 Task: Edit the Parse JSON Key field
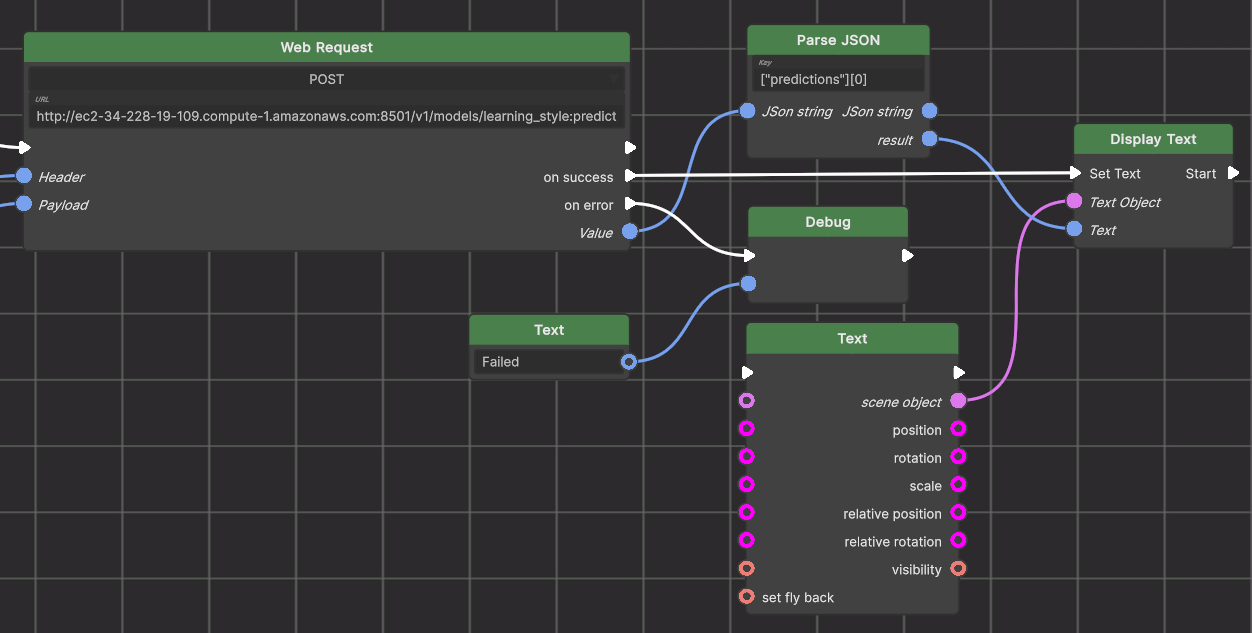click(838, 79)
